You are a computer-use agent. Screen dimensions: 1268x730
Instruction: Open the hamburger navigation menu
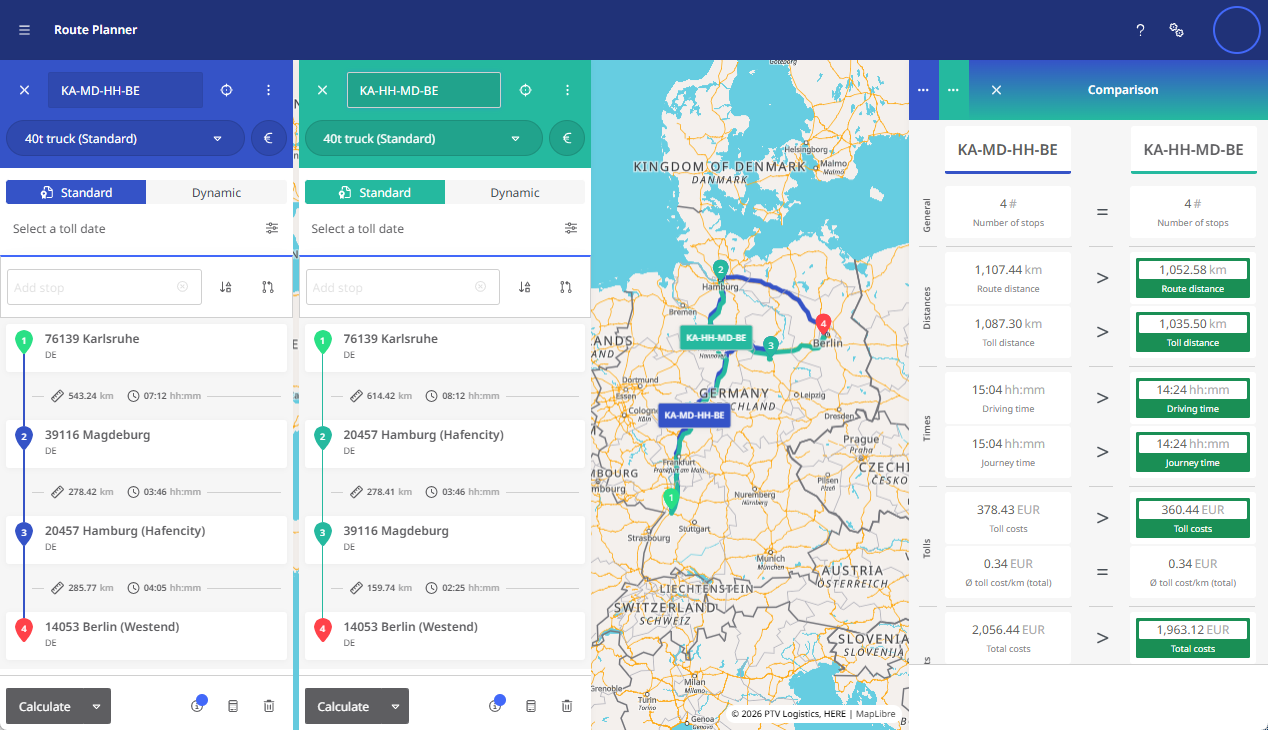[x=24, y=30]
